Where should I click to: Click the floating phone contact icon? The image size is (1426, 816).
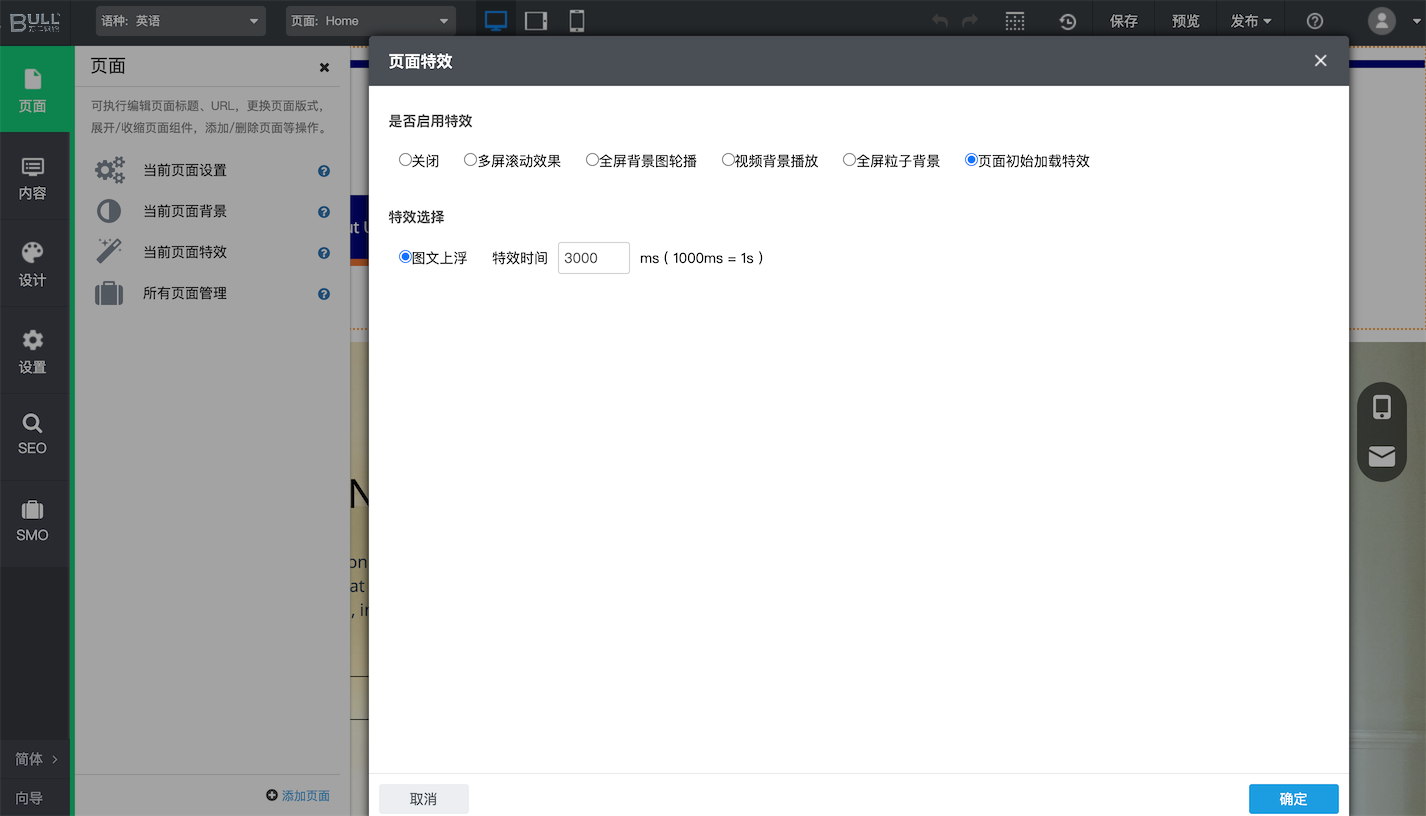[x=1381, y=407]
